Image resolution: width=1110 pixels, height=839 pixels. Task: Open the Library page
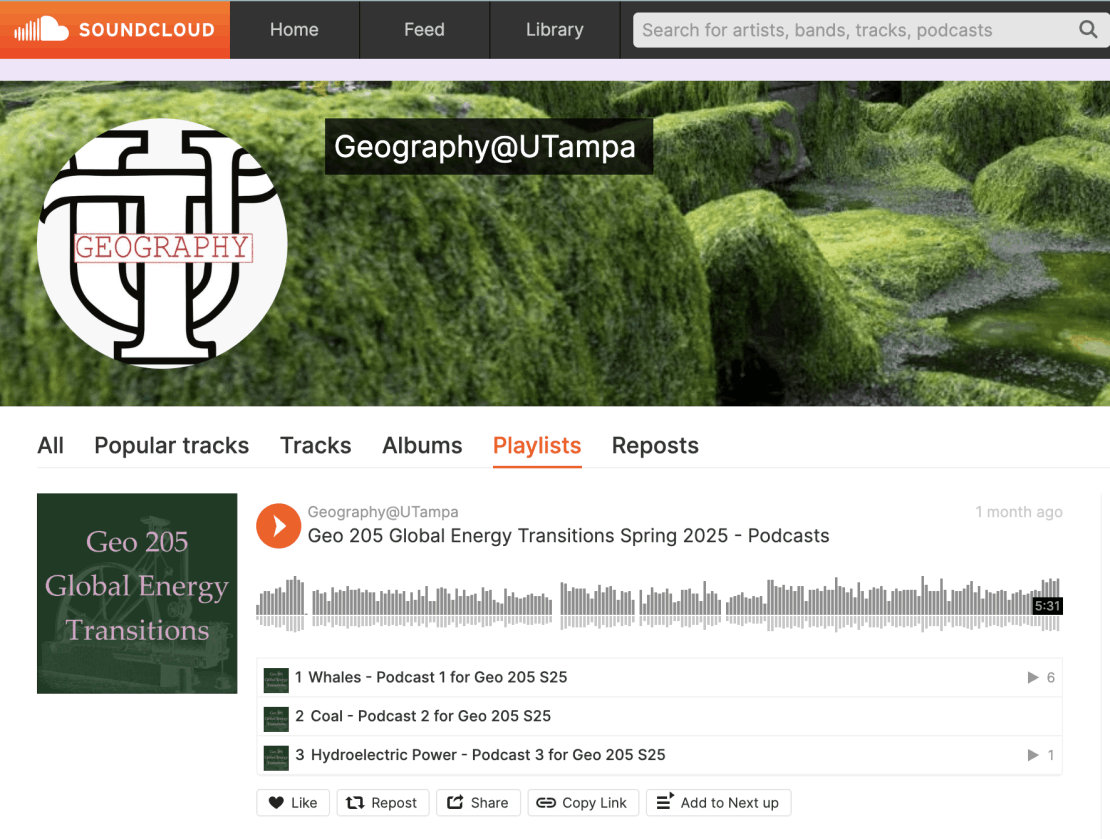554,30
